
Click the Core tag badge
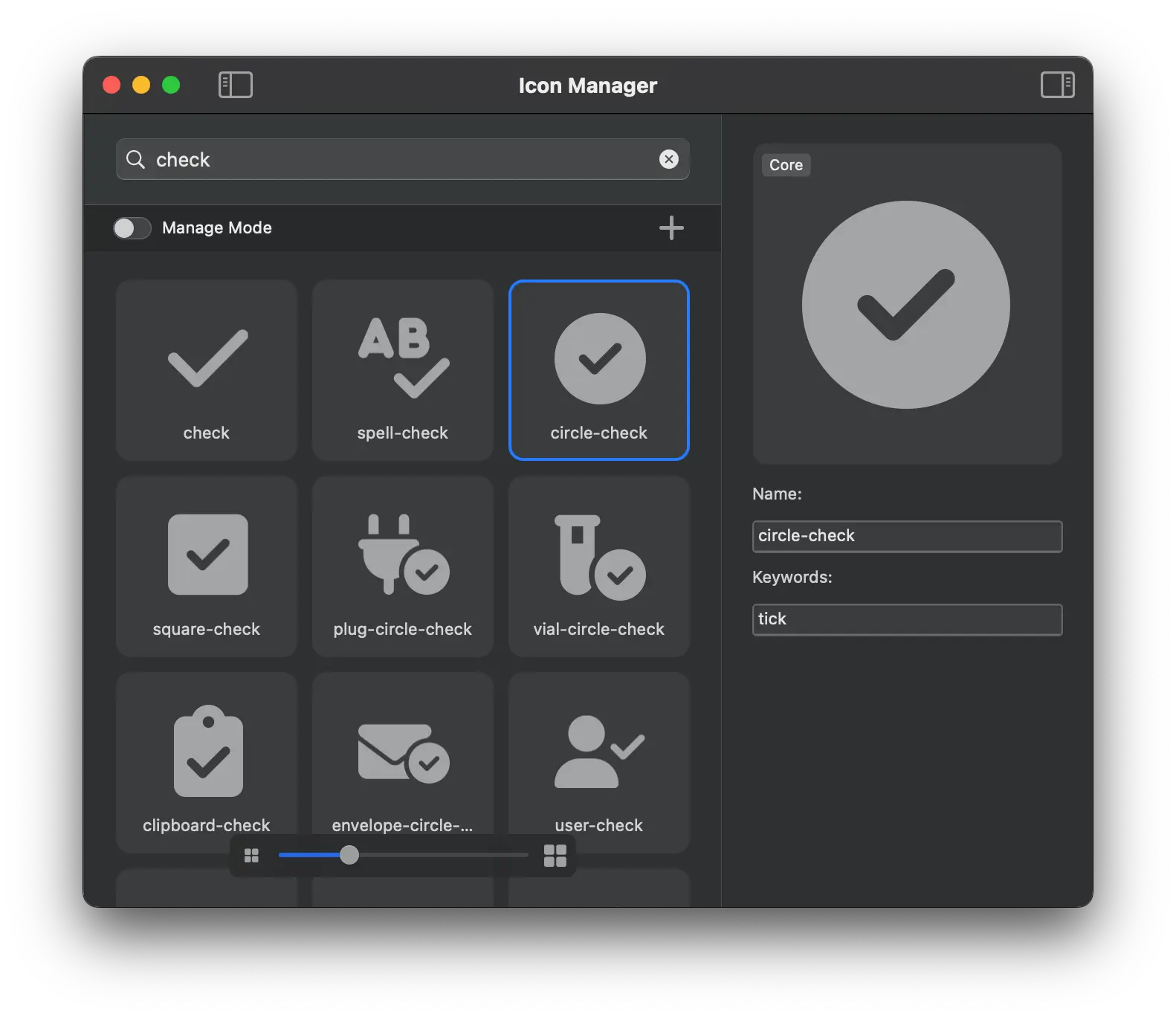tap(786, 165)
